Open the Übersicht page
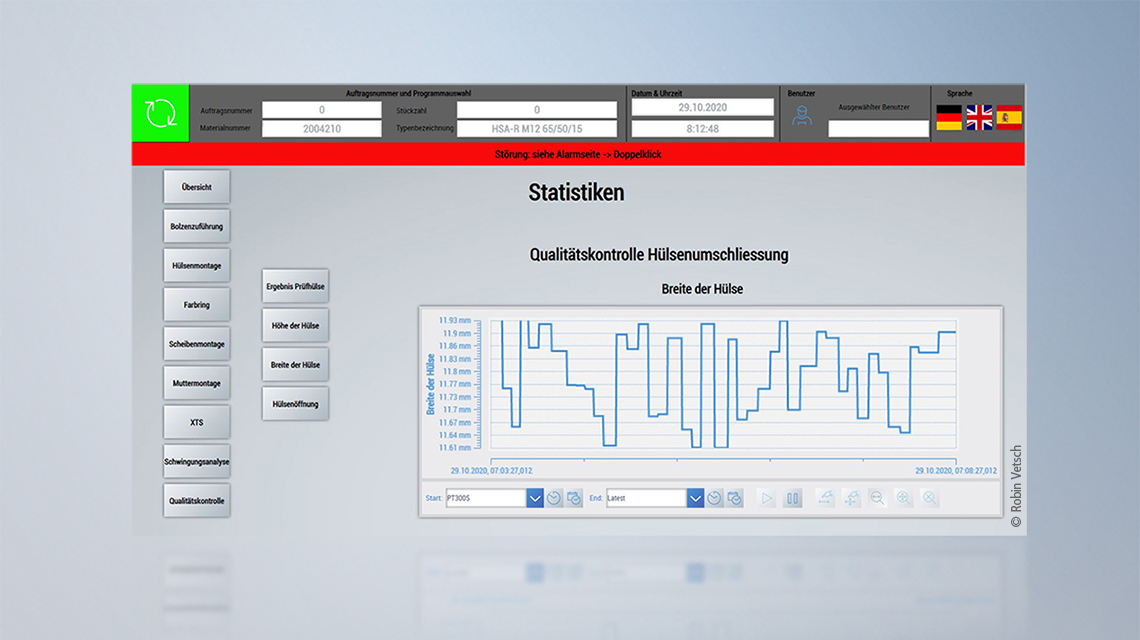Viewport: 1140px width, 640px height. [196, 187]
